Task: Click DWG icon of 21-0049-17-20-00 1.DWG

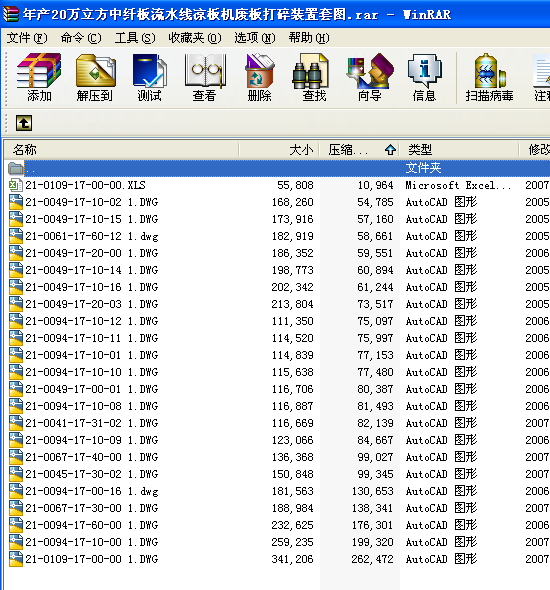Action: click(15, 253)
